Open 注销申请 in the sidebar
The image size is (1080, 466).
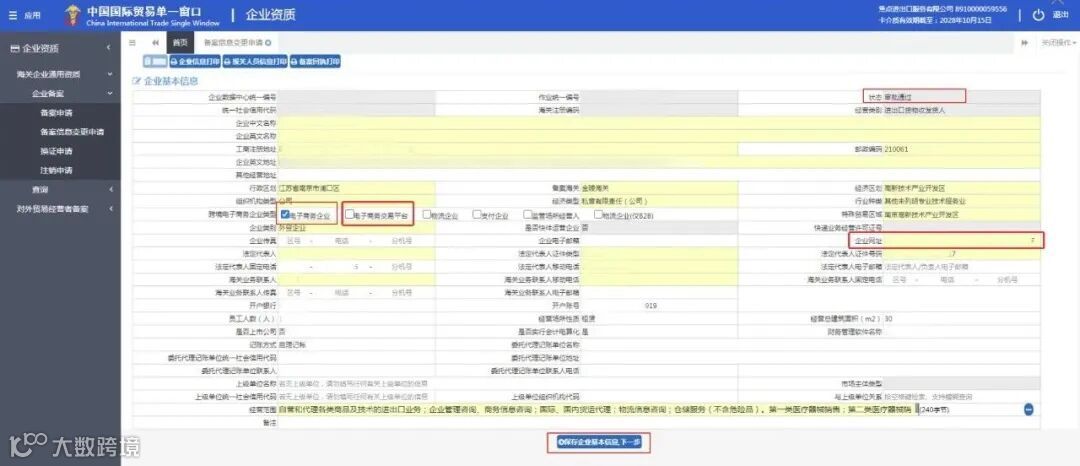[x=56, y=170]
